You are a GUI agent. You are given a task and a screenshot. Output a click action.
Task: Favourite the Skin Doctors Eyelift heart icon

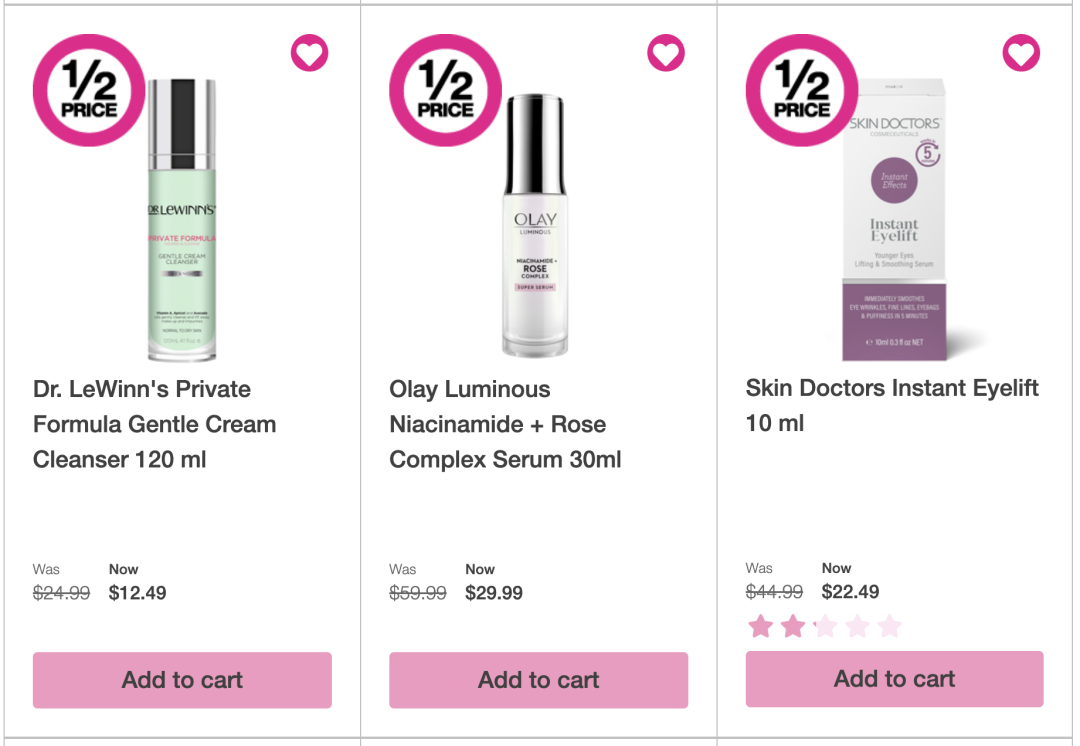coord(1021,53)
